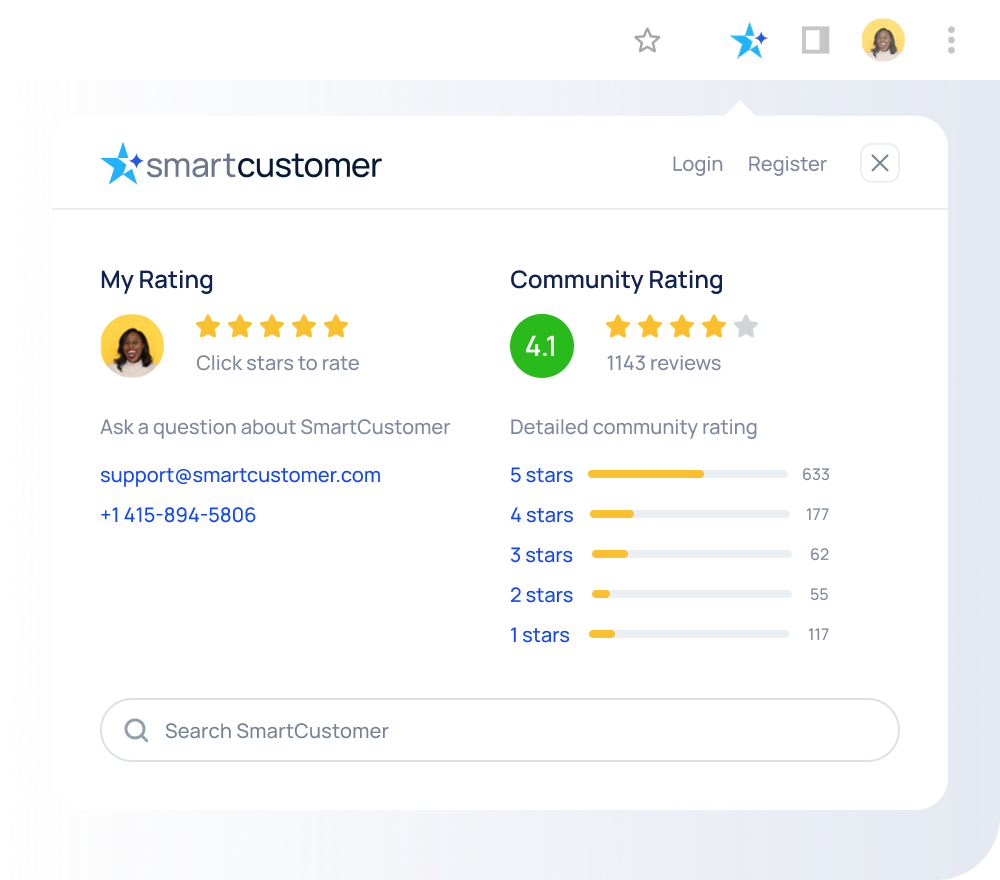The height and width of the screenshot is (880, 1000).
Task: Open the 1 stars reviews link
Action: tap(540, 635)
